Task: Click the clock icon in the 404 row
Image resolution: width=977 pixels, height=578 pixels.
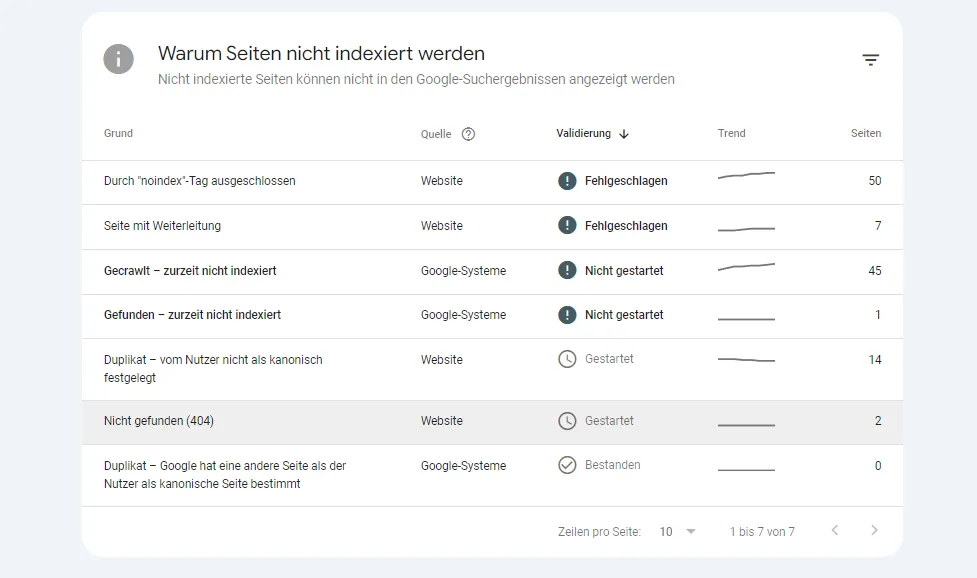Action: coord(567,421)
